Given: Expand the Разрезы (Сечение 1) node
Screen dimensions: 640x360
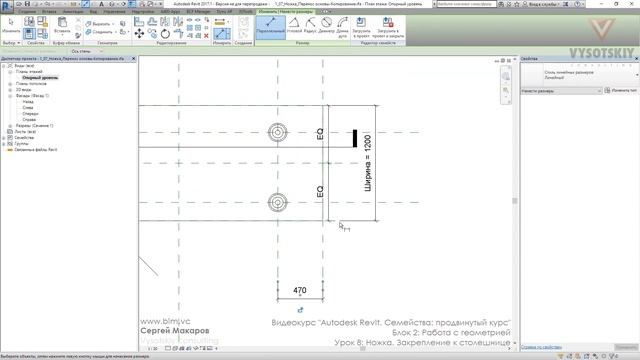Looking at the screenshot, I should pyautogui.click(x=10, y=126).
